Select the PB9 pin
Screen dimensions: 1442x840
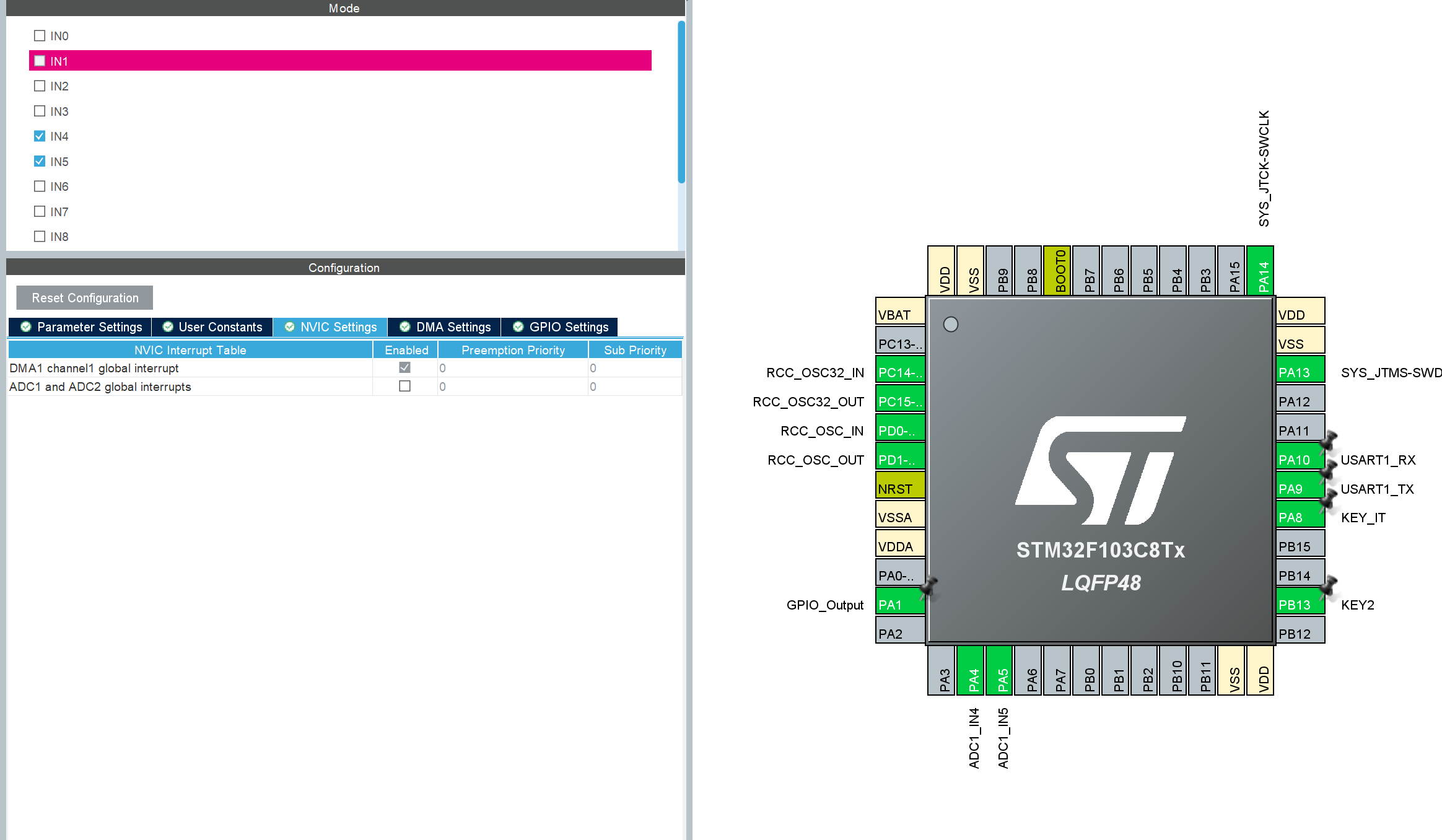click(x=1000, y=271)
